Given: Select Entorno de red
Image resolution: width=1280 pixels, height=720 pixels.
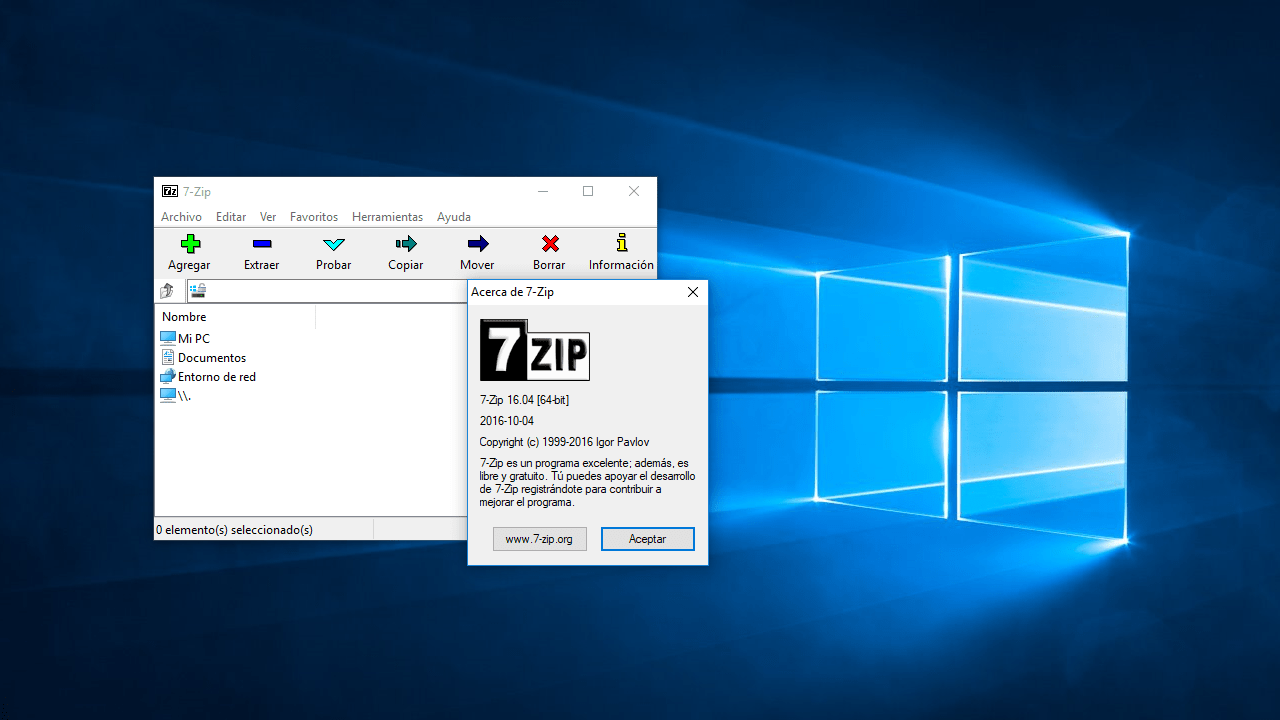Looking at the screenshot, I should pos(216,376).
